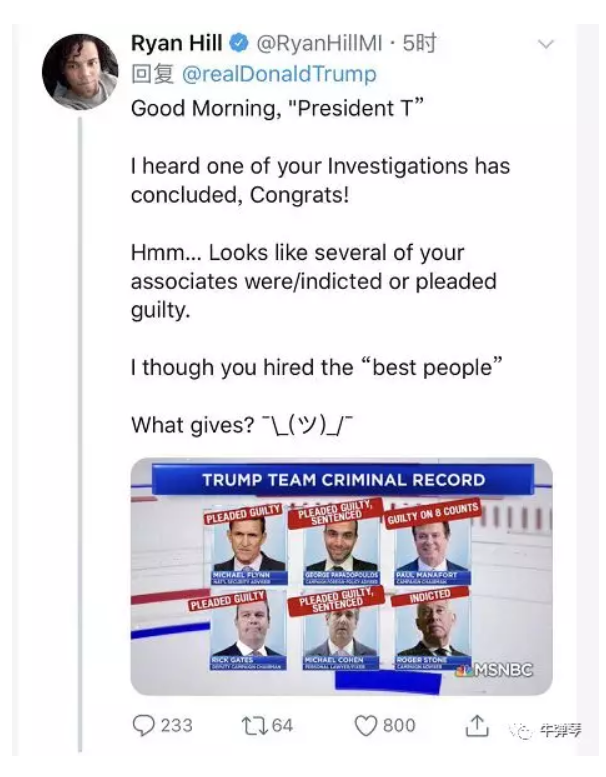
Task: Open the Trump Team Criminal Record headline banner
Action: click(x=343, y=479)
